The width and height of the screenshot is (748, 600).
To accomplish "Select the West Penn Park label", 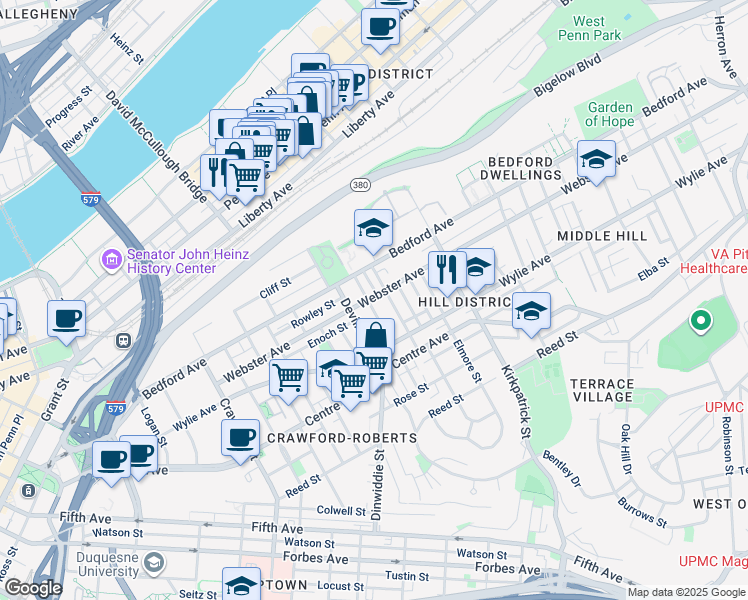I will 590,28.
